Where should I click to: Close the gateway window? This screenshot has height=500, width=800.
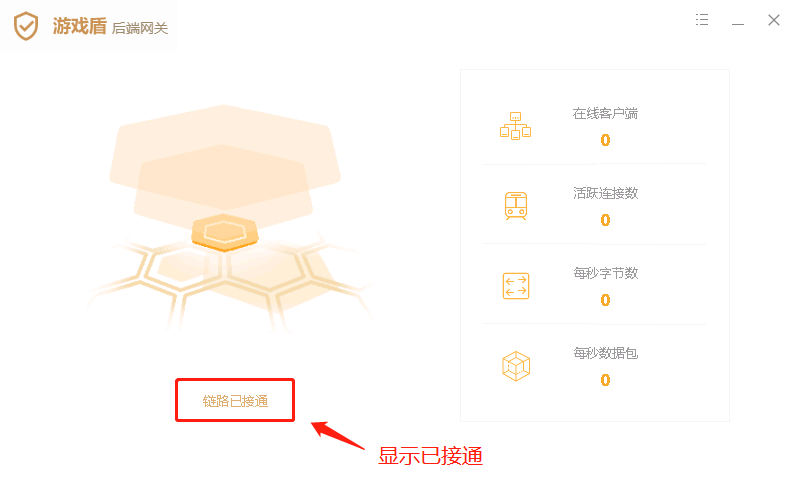[x=774, y=20]
